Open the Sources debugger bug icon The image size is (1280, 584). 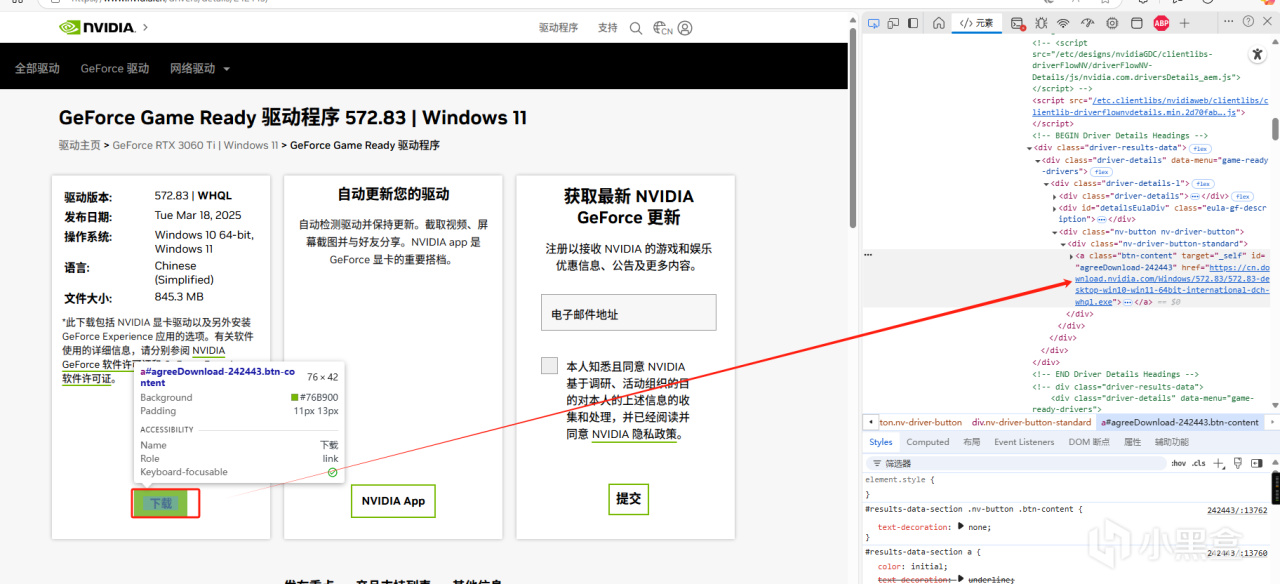(1041, 23)
